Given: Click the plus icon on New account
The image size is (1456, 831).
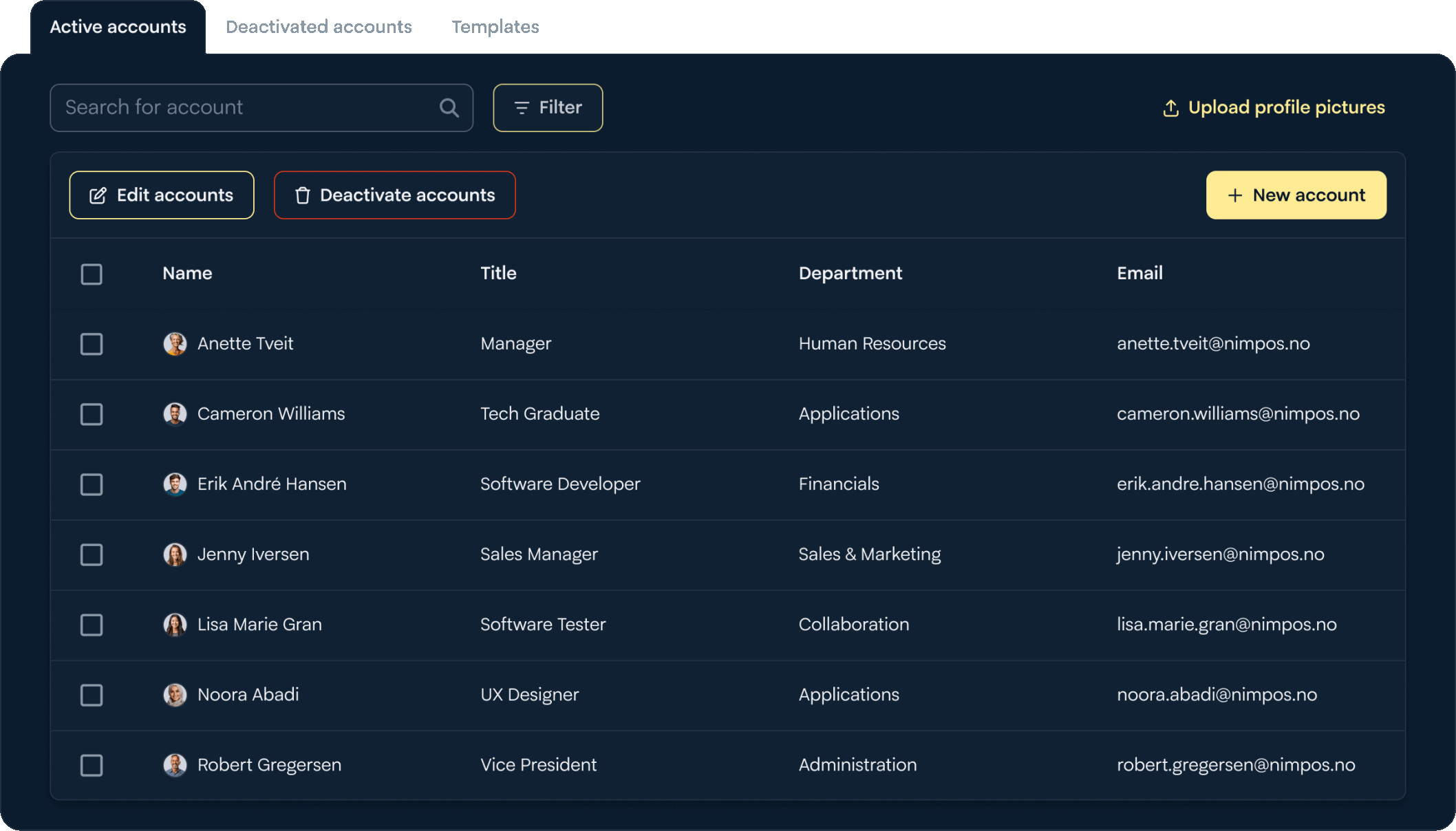Looking at the screenshot, I should click(1234, 195).
